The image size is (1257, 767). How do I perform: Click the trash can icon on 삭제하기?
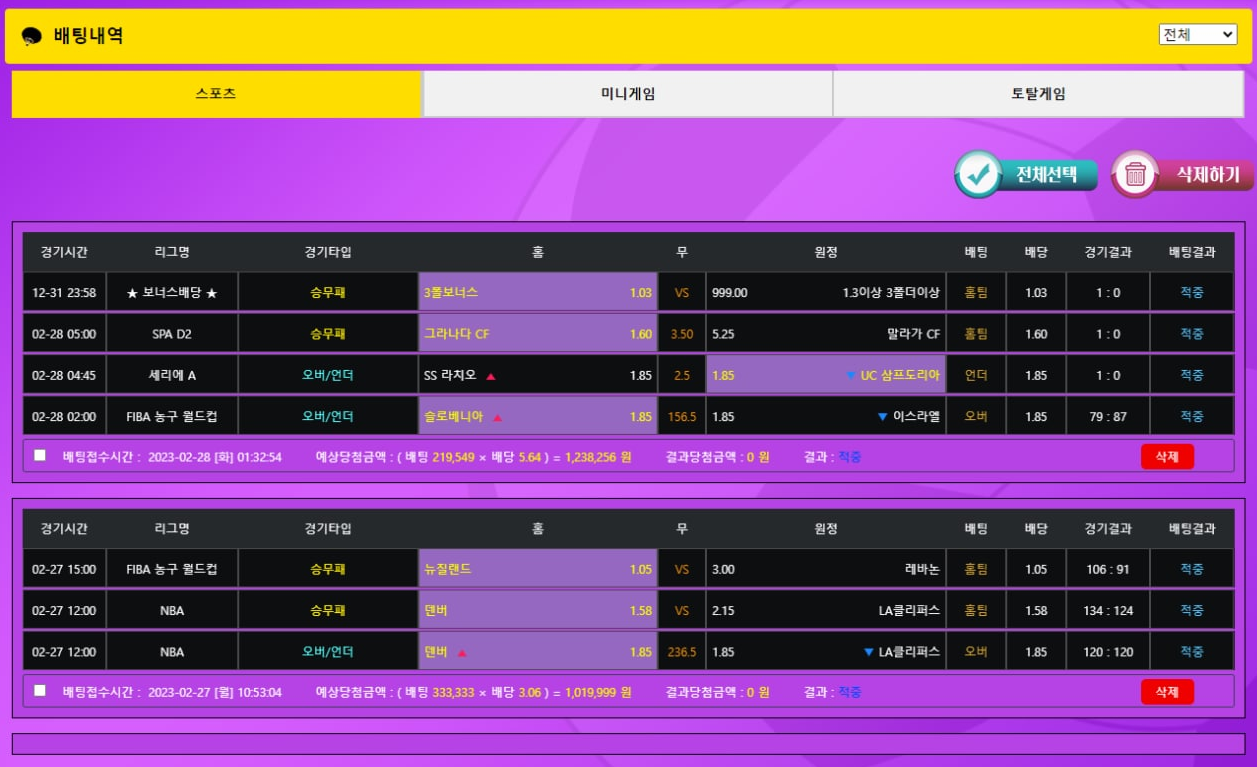tap(1135, 175)
